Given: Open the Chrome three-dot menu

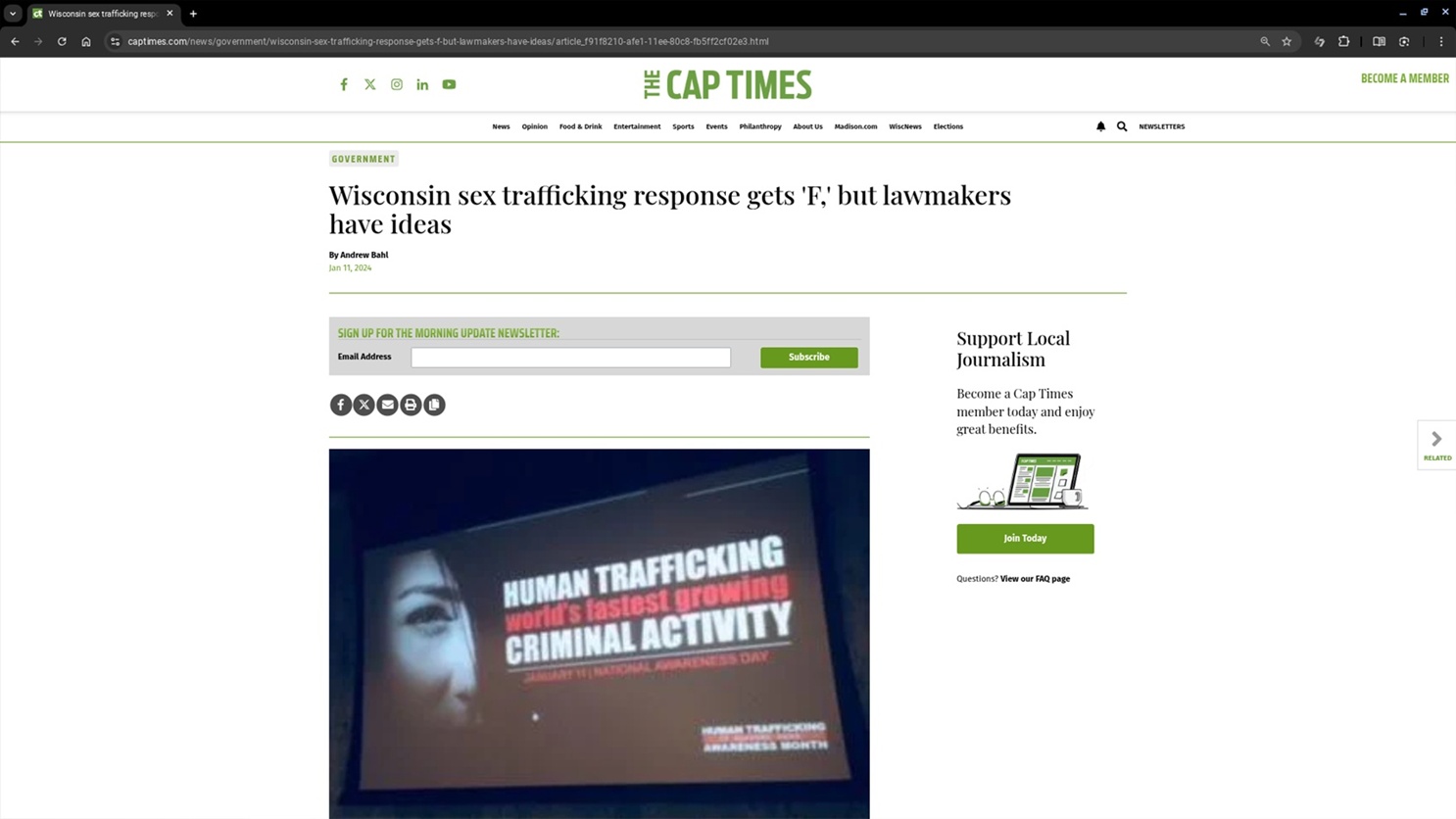Looking at the screenshot, I should 1440,41.
